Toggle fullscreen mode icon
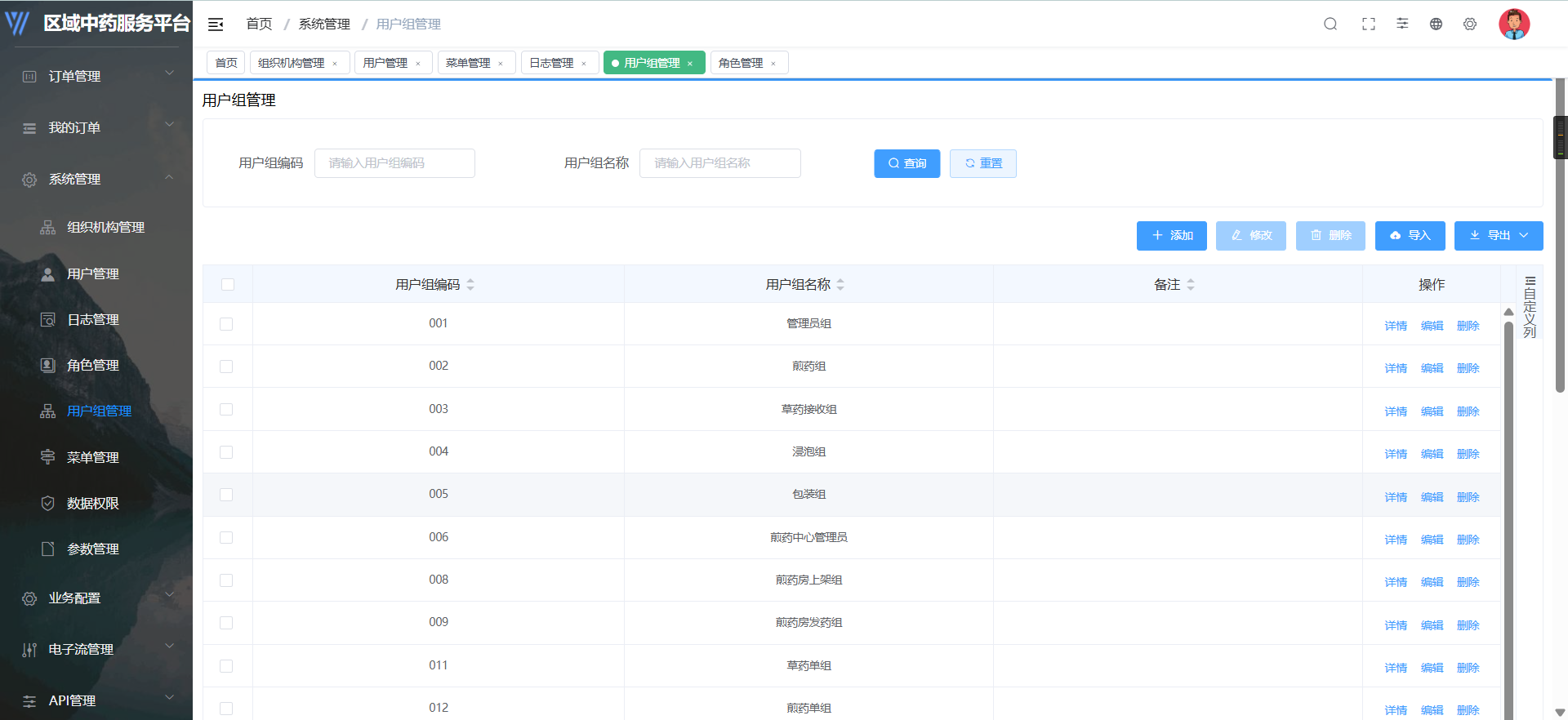Image resolution: width=1568 pixels, height=720 pixels. click(1369, 24)
